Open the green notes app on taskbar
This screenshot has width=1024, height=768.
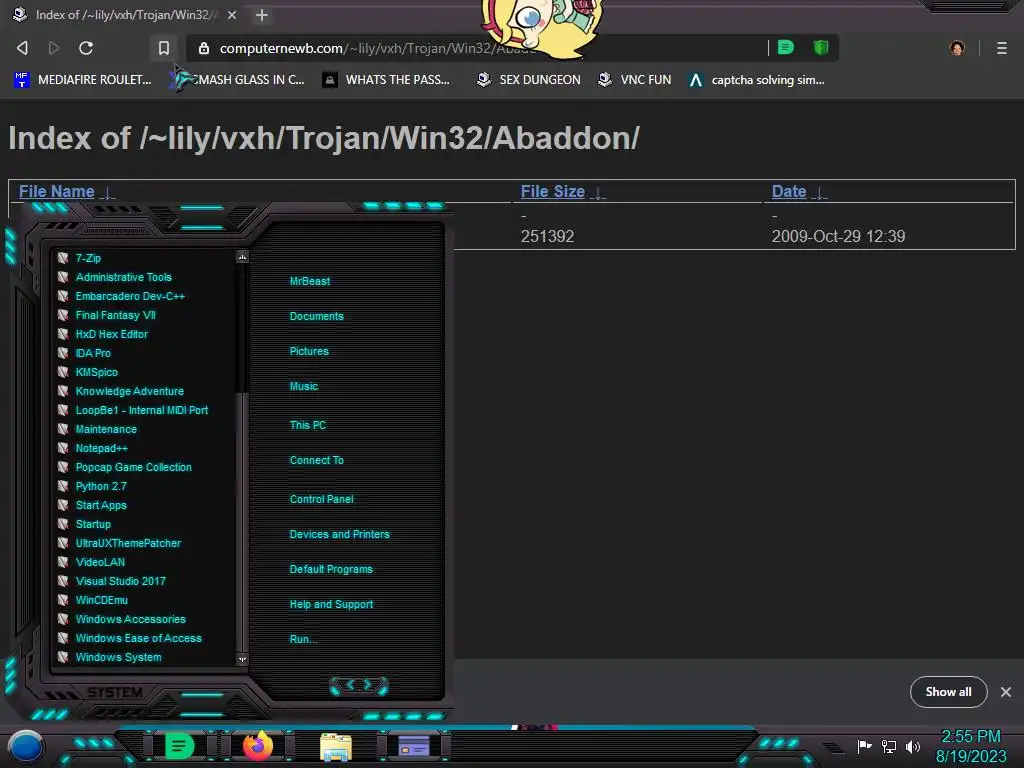pos(180,746)
